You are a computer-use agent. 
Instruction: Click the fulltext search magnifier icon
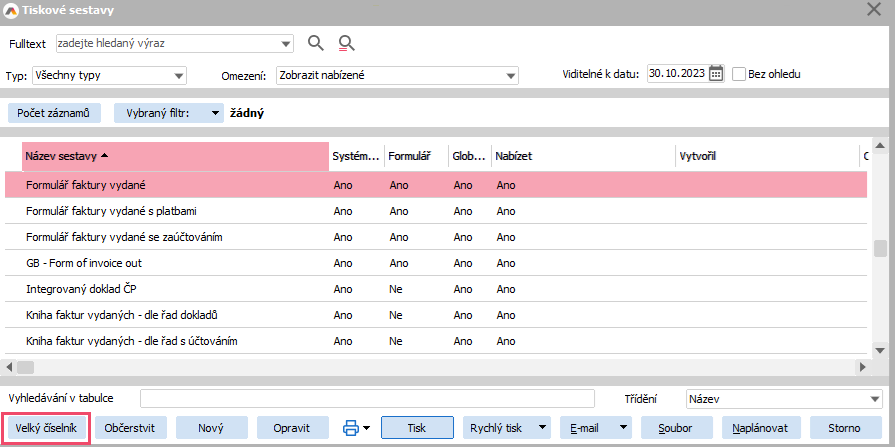coord(316,43)
